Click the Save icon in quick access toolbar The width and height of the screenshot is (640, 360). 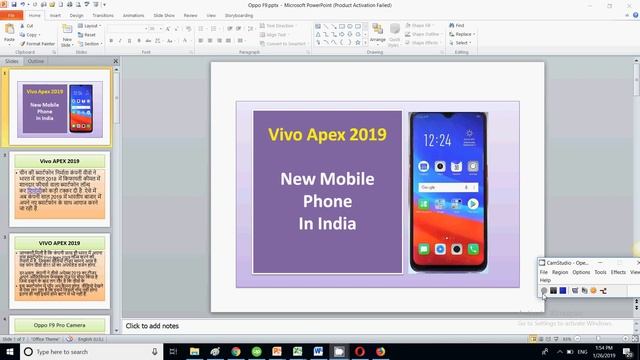[x=14, y=5]
